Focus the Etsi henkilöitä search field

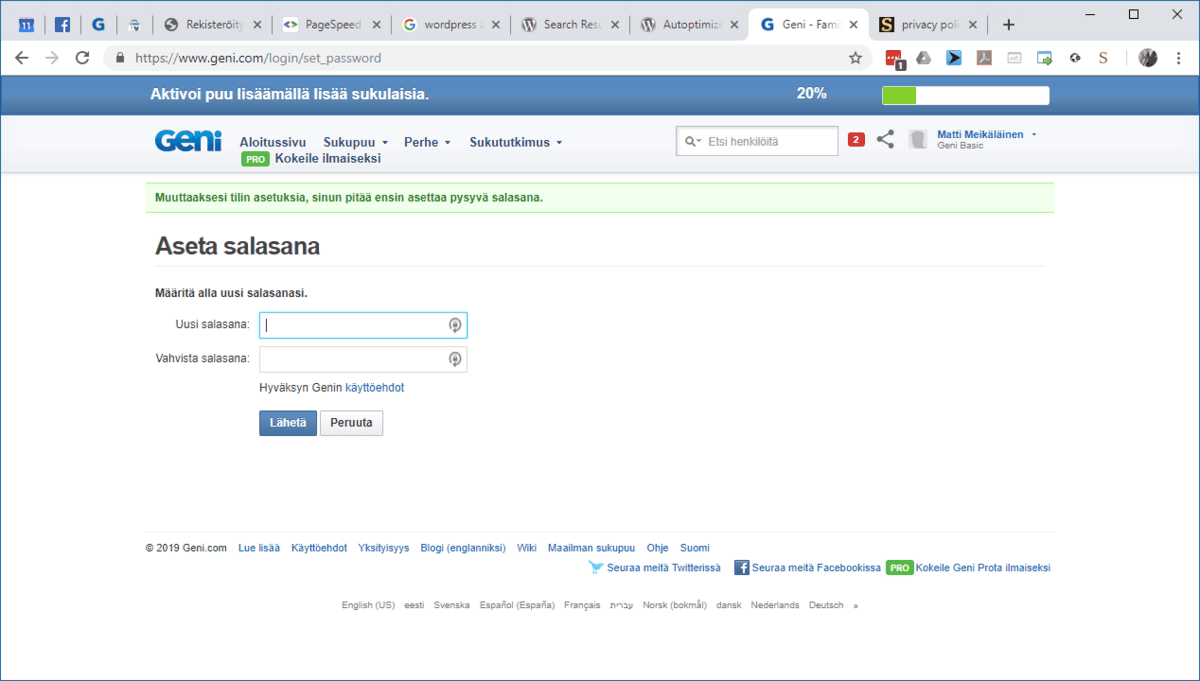pyautogui.click(x=767, y=142)
